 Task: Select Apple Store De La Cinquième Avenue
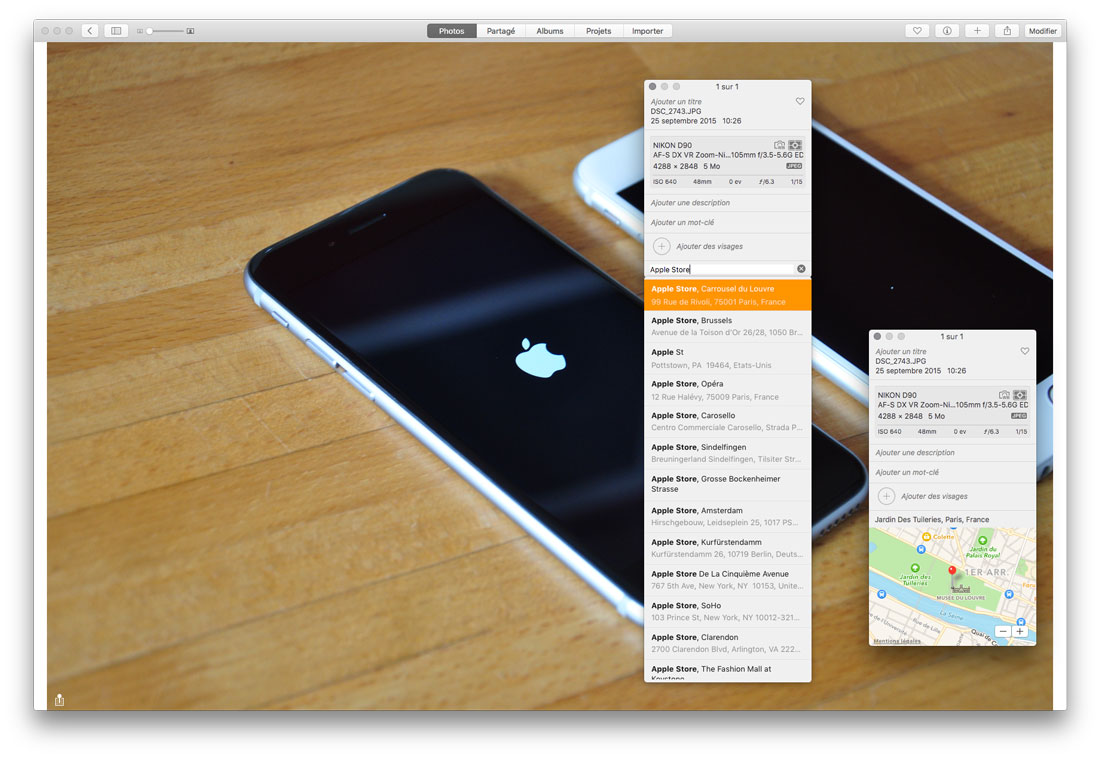click(727, 579)
